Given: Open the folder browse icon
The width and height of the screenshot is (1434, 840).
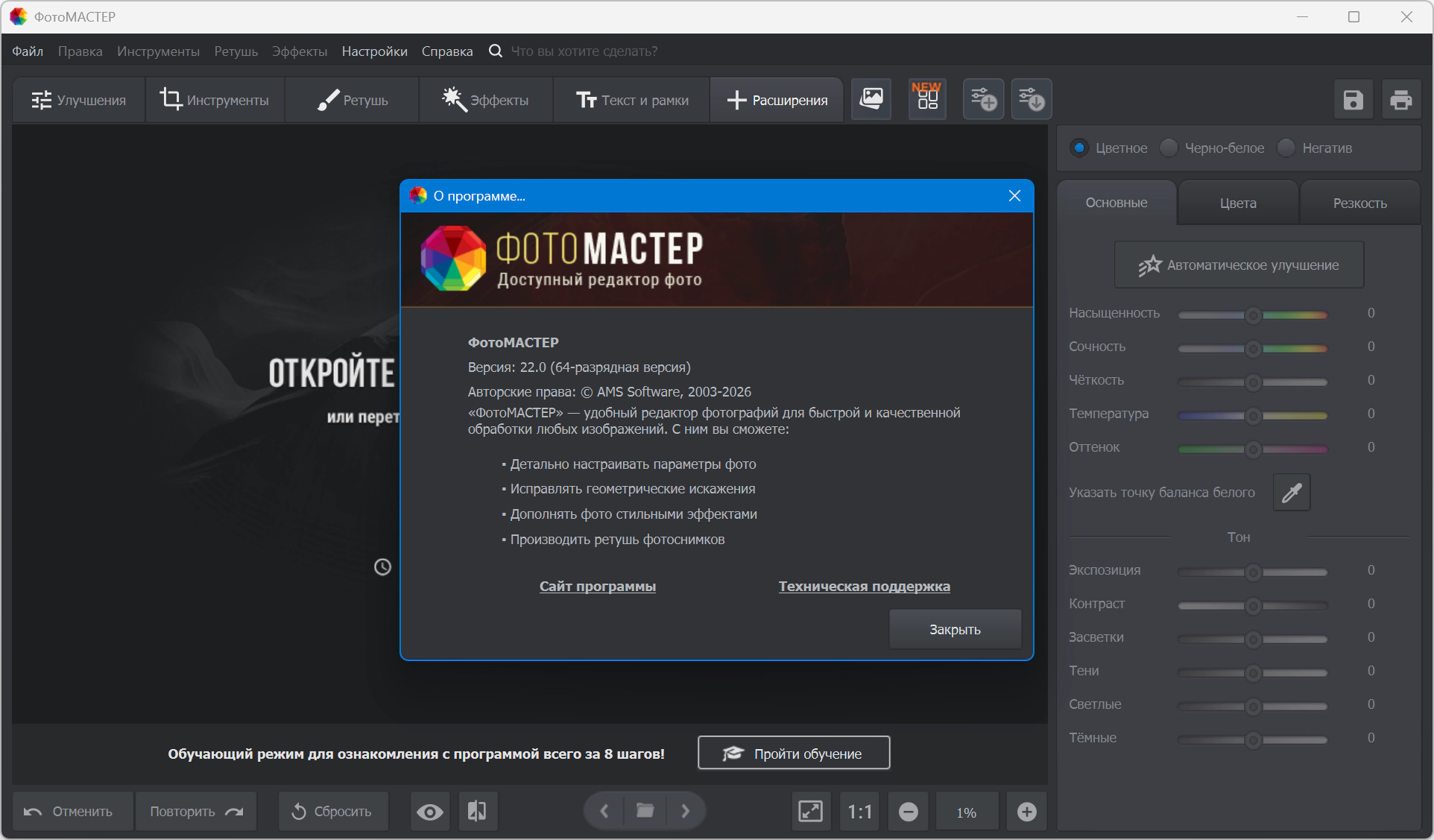Looking at the screenshot, I should (x=645, y=810).
